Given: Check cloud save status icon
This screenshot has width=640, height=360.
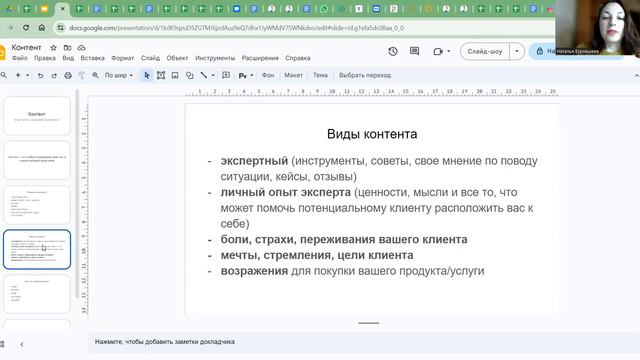Looking at the screenshot, I should tap(81, 48).
